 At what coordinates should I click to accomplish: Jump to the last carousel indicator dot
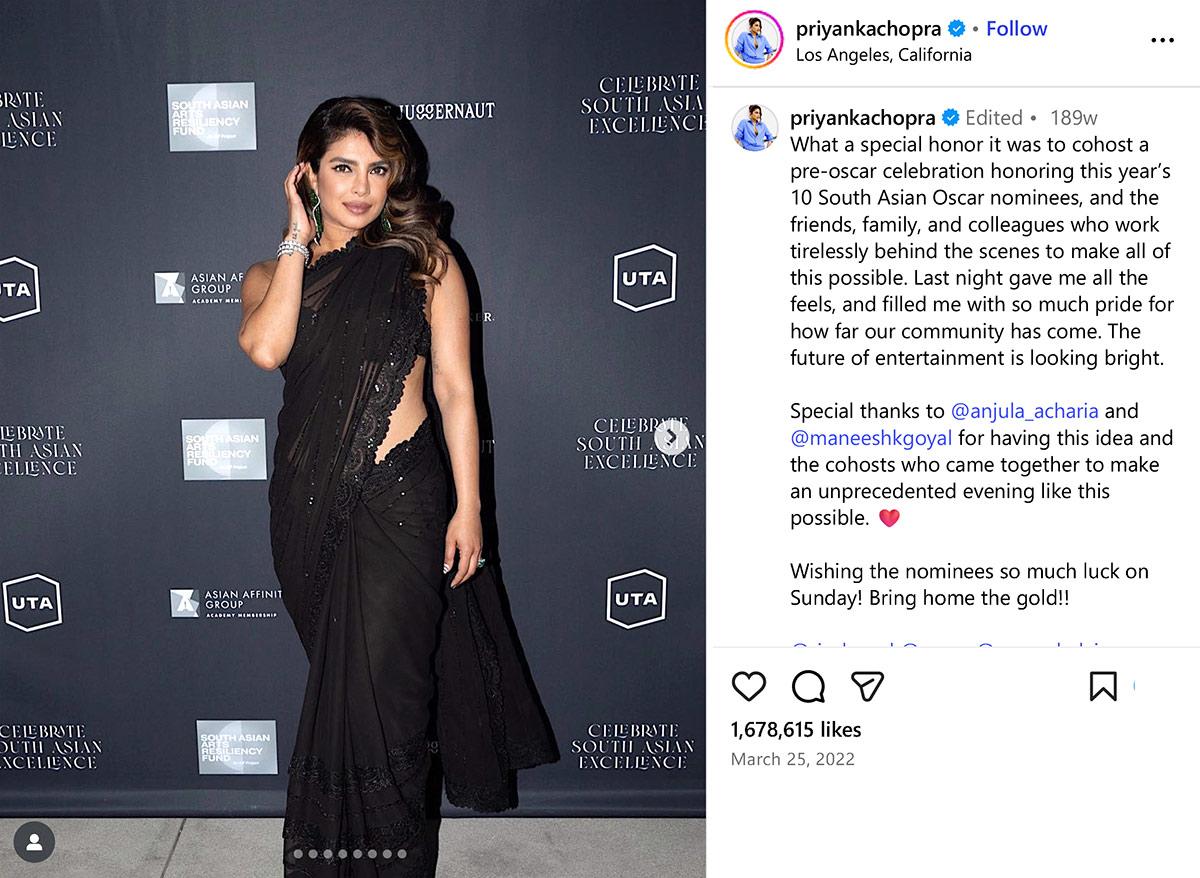[402, 854]
